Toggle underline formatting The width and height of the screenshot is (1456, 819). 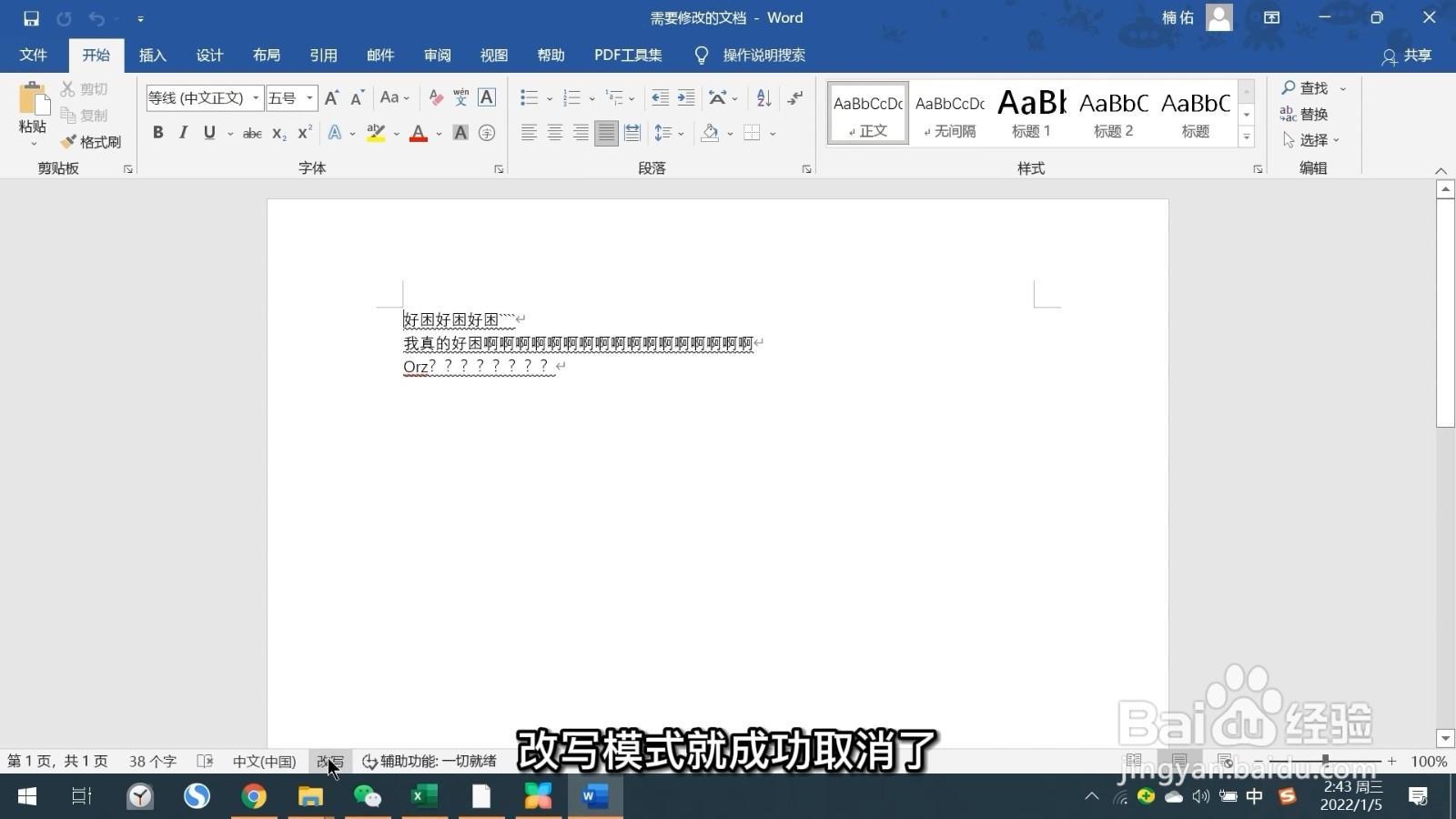[210, 133]
